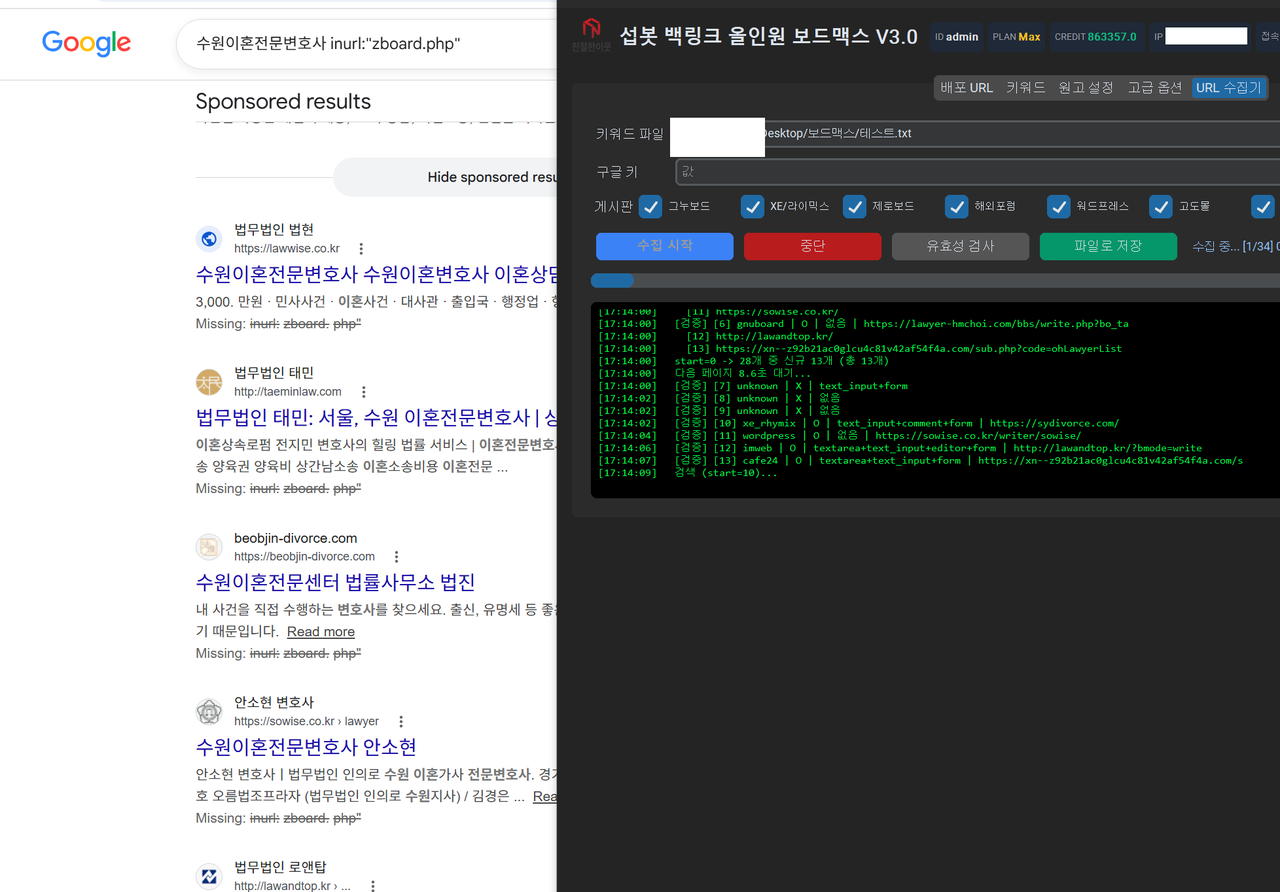
Task: Click the 수집 시작 button
Action: coord(664,246)
